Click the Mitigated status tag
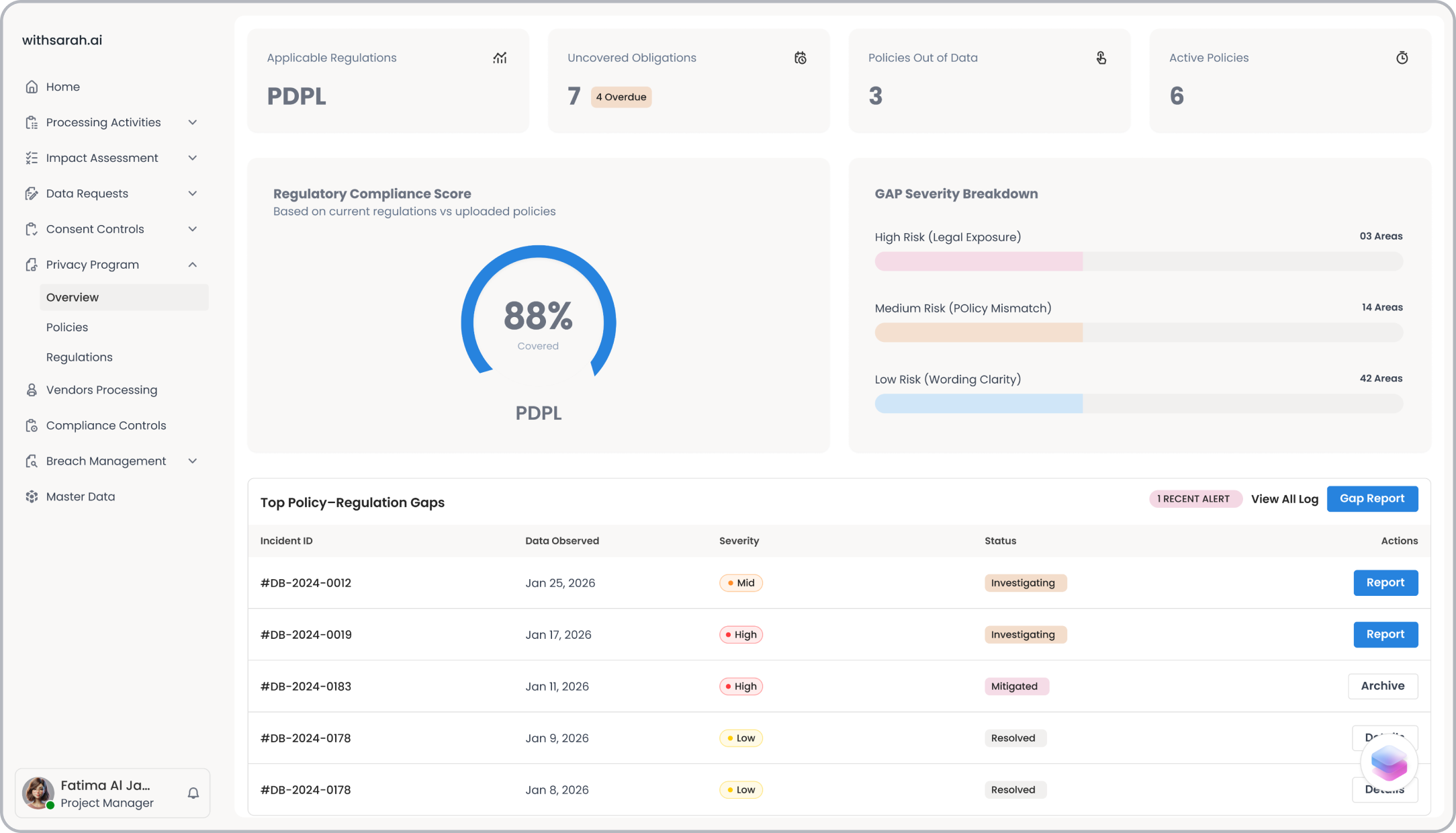 [x=1017, y=687]
